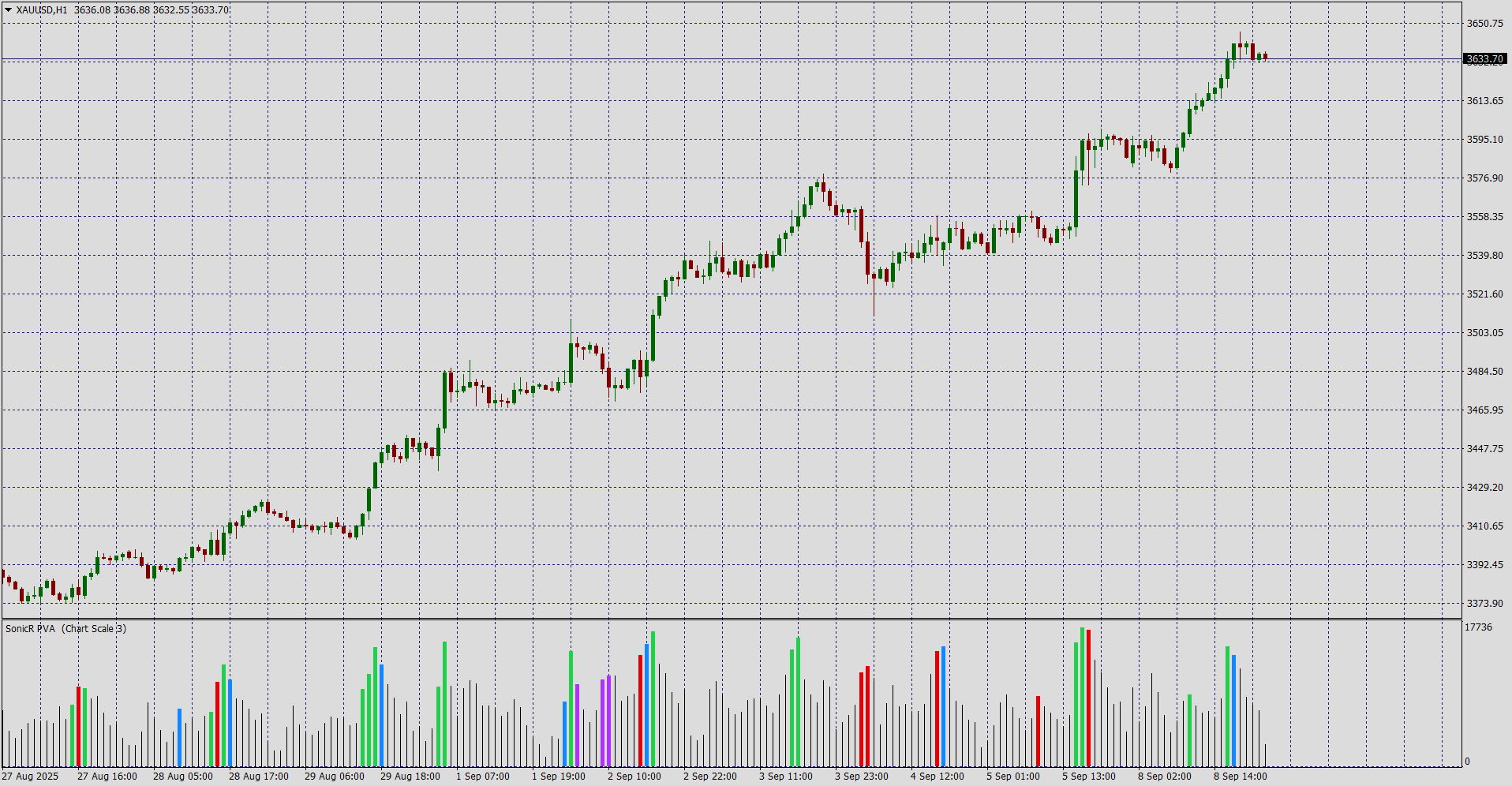Click the 8 Sep 14:00 time label

click(x=1241, y=777)
